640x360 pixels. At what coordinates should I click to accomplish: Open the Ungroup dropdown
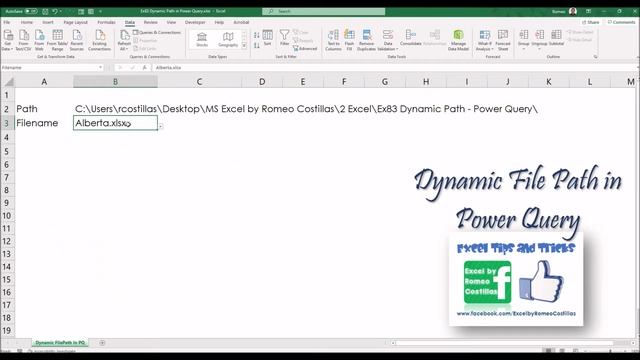(x=539, y=40)
